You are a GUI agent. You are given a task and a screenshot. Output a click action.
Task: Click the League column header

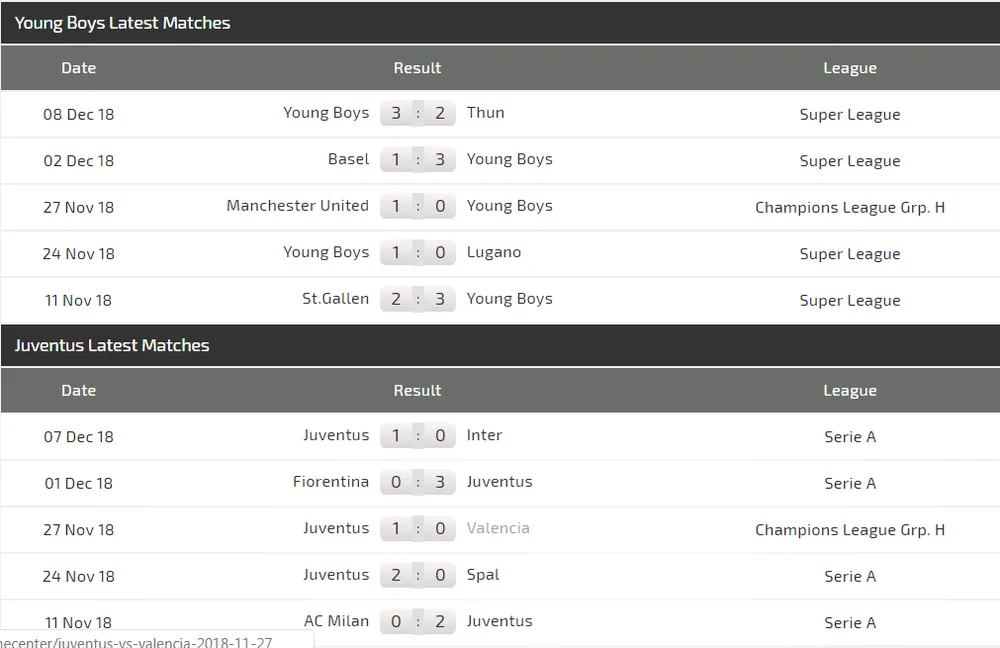pyautogui.click(x=850, y=68)
